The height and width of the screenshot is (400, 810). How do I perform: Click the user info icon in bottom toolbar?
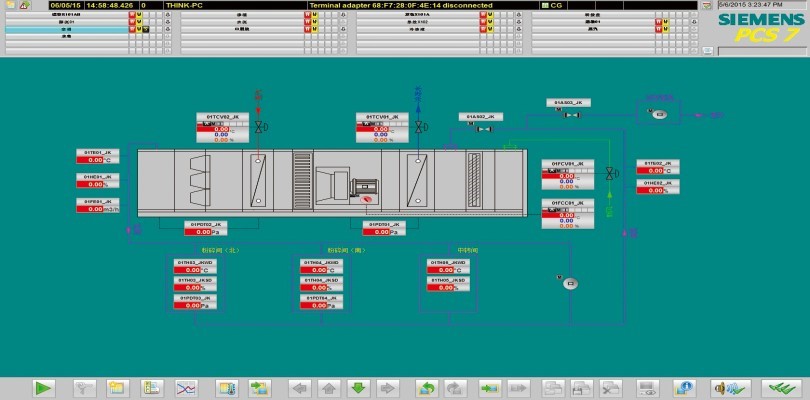[685, 388]
